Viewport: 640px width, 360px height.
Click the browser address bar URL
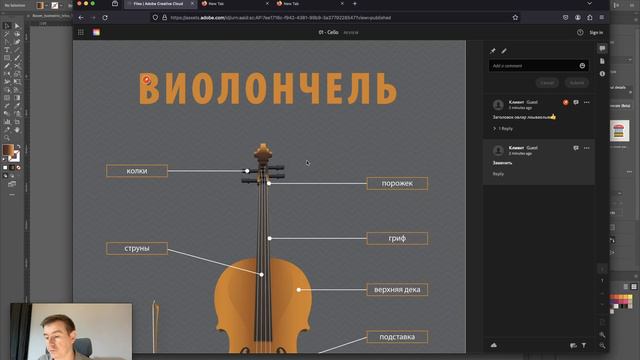tap(281, 18)
